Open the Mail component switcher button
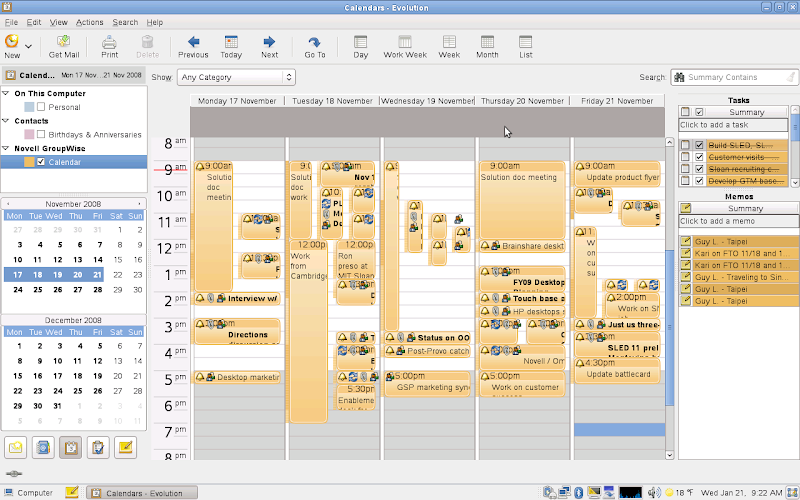Viewport: 800px width, 500px height. [15, 447]
